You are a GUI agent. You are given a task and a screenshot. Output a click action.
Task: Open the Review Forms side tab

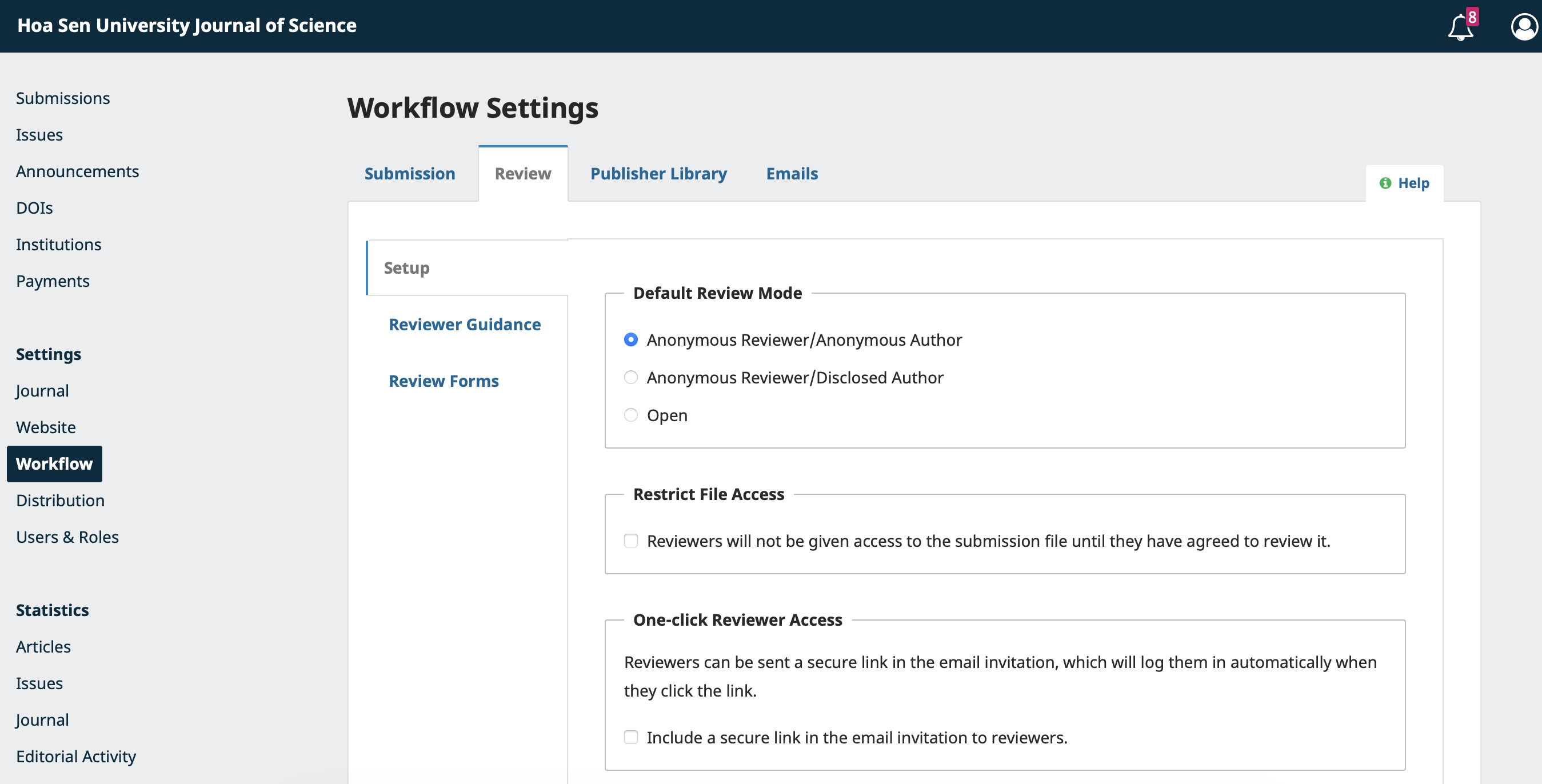pyautogui.click(x=444, y=381)
